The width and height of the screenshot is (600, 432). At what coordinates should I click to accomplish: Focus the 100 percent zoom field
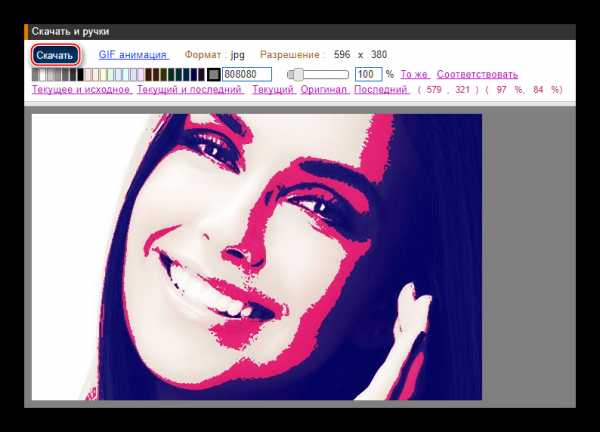tap(368, 74)
